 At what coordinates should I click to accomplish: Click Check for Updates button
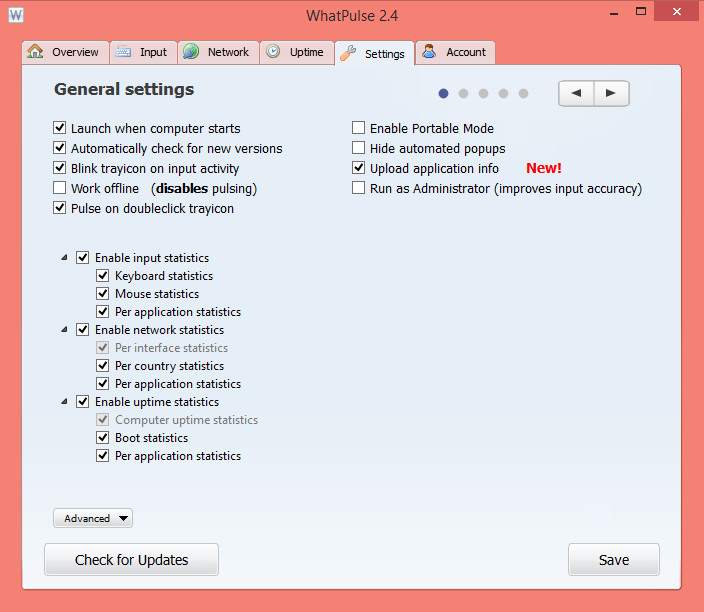coord(132,559)
